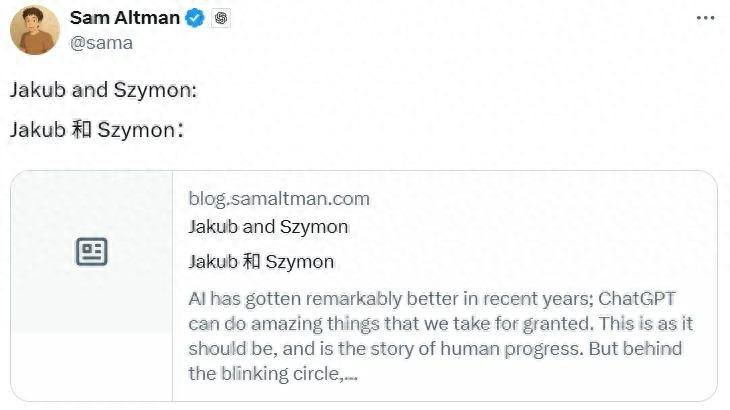Click the card title "Jakub and Szymon"

pyautogui.click(x=268, y=227)
